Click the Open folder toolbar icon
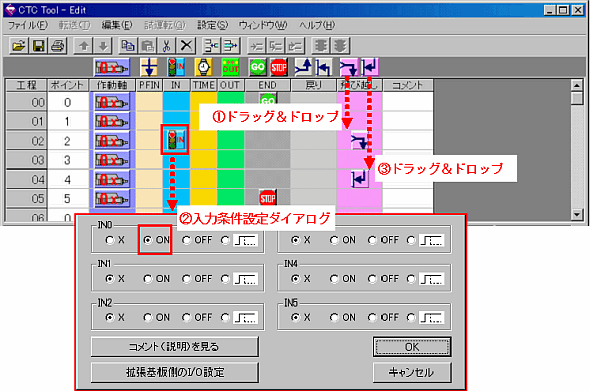The height and width of the screenshot is (391, 590). tap(18, 46)
